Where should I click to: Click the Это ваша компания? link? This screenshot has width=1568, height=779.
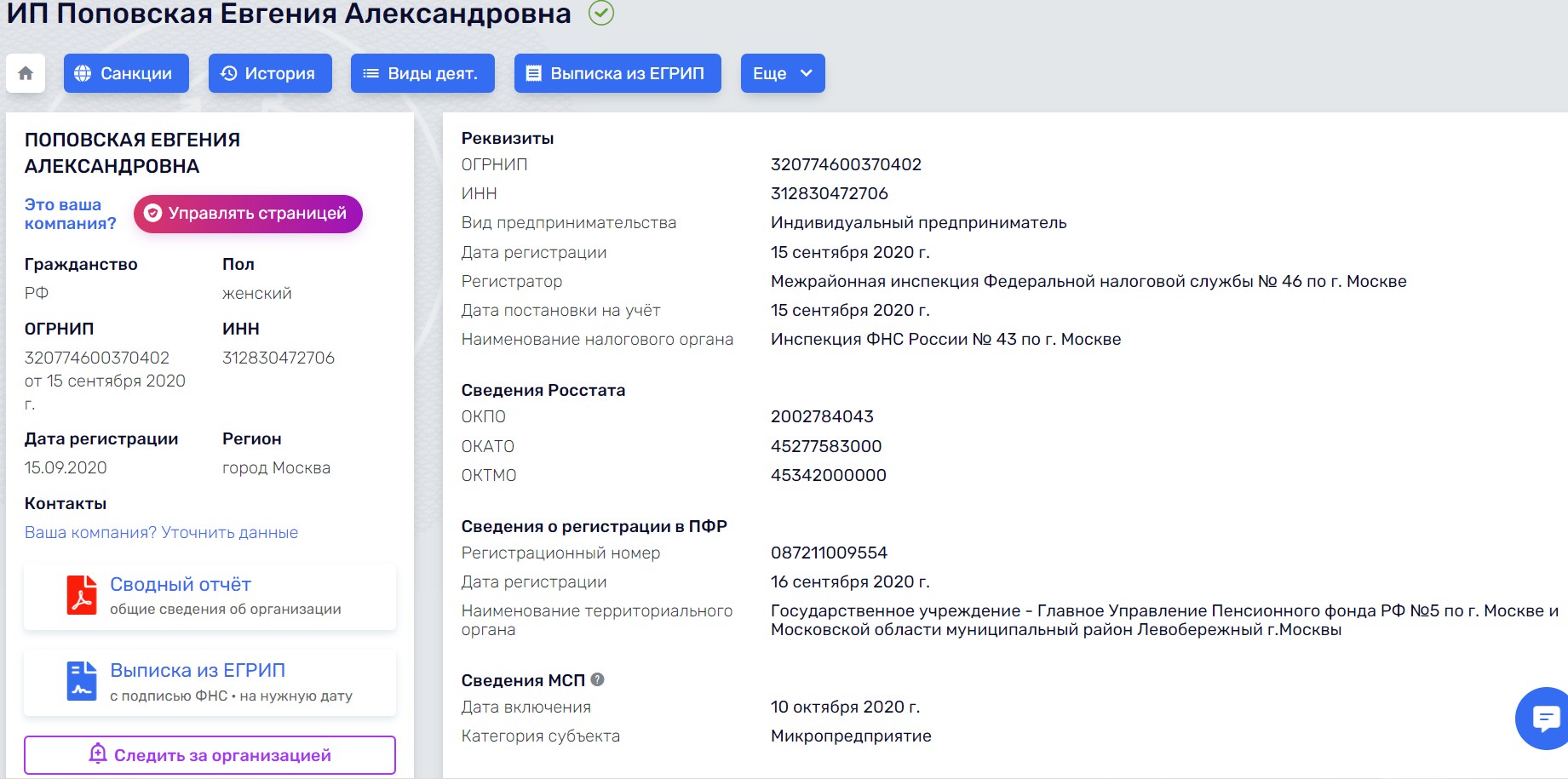coord(70,214)
